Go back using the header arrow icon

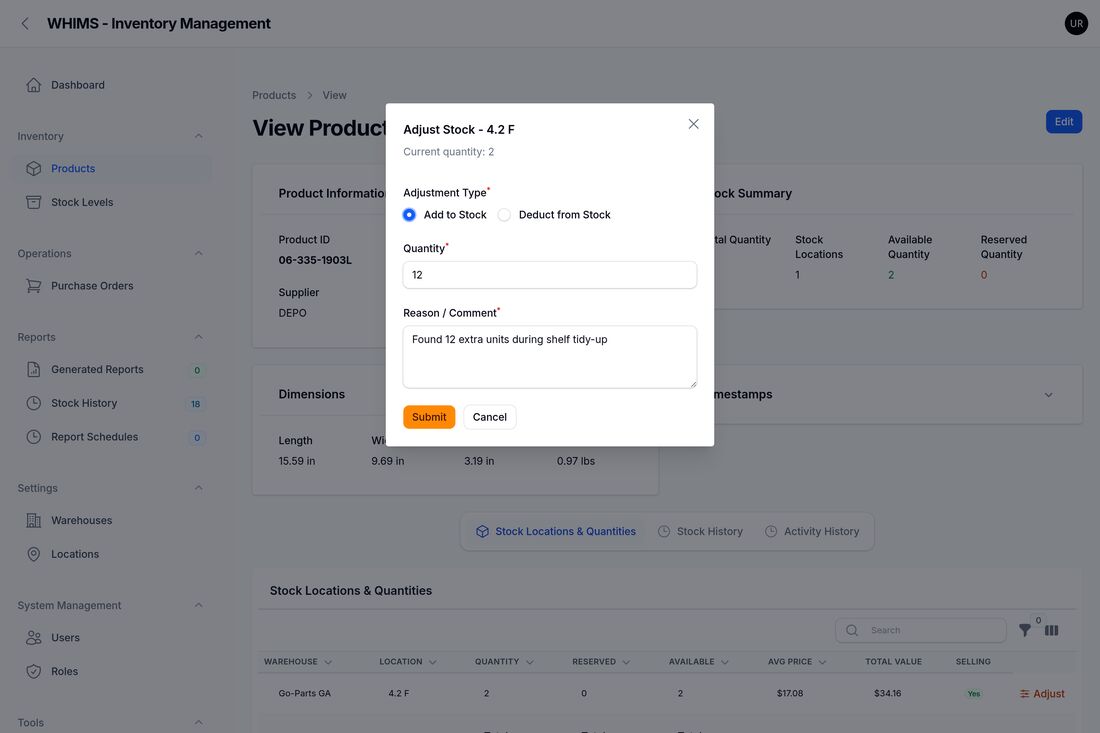[x=25, y=24]
